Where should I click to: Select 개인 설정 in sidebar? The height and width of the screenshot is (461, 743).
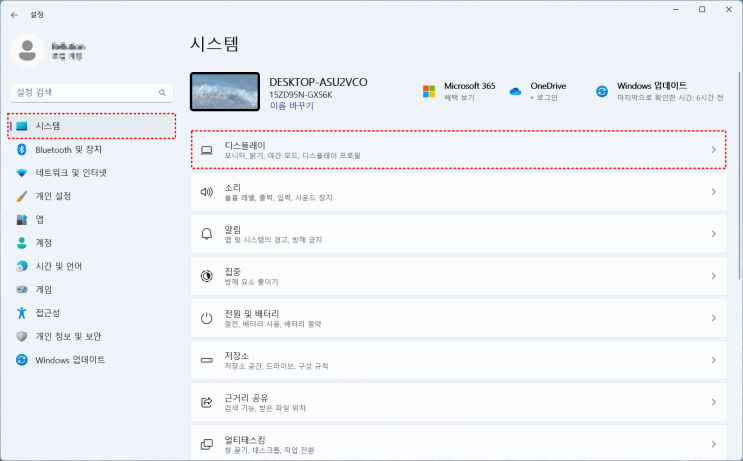pos(91,196)
